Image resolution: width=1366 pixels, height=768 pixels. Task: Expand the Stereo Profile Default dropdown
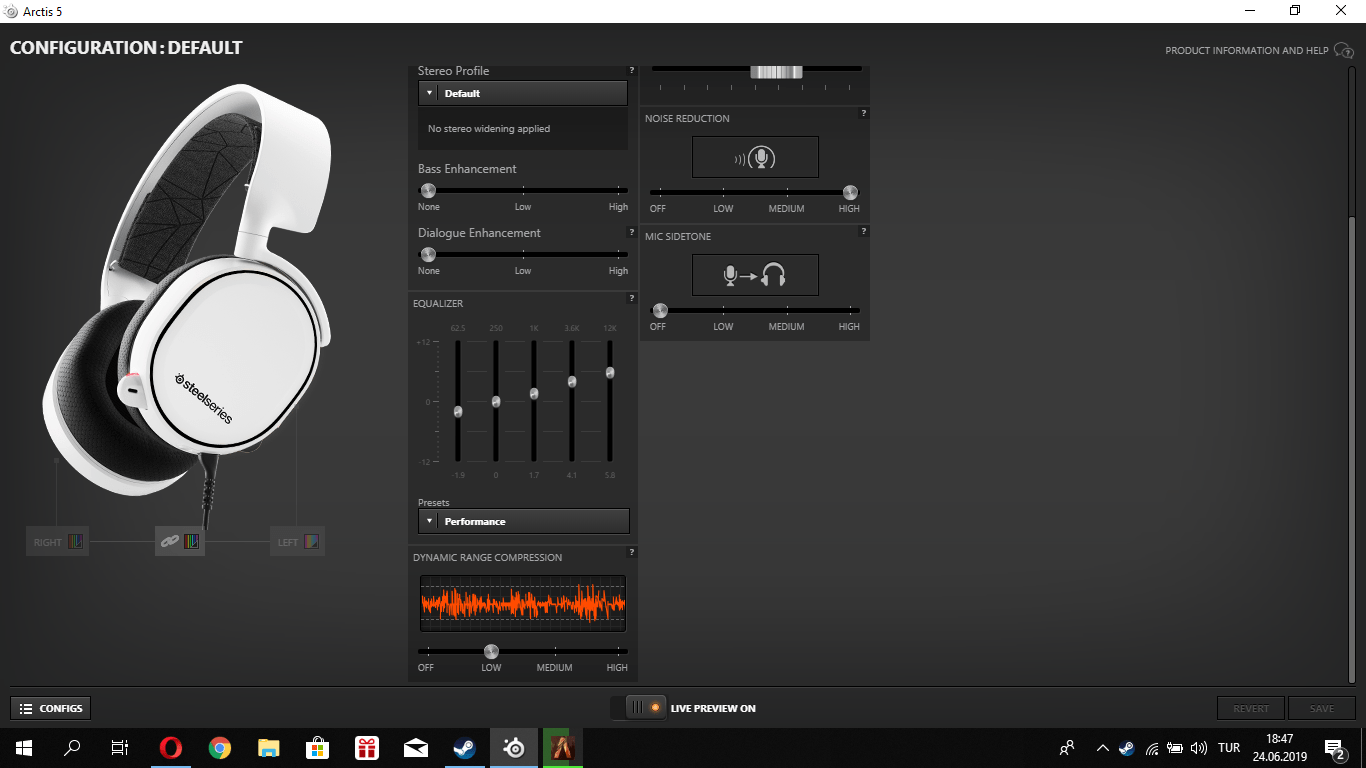click(x=523, y=93)
